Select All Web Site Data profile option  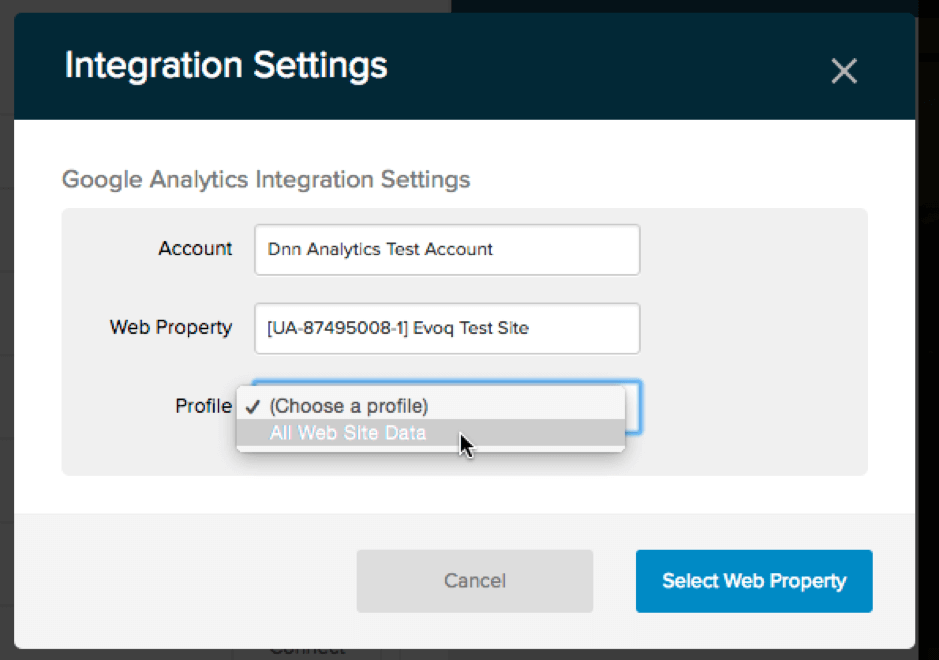click(x=431, y=433)
